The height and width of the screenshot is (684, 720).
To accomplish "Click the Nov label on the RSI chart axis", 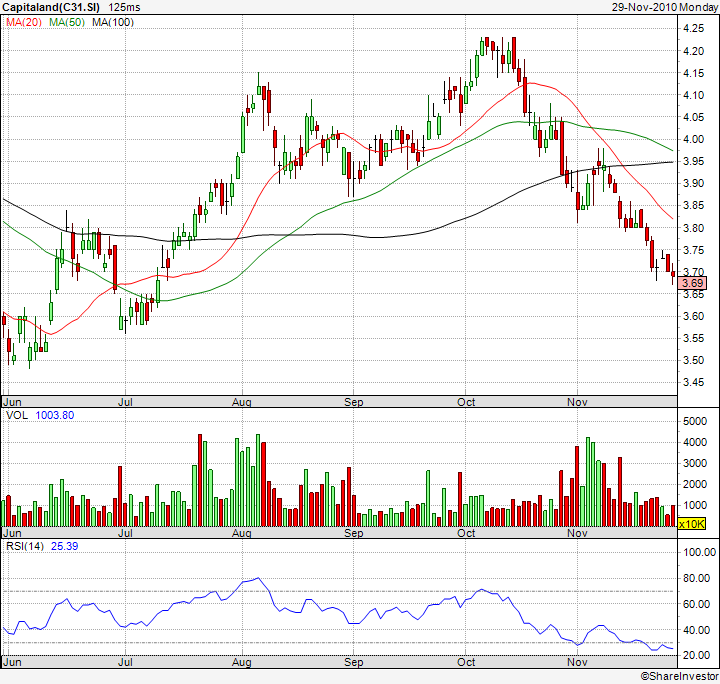I will [577, 662].
